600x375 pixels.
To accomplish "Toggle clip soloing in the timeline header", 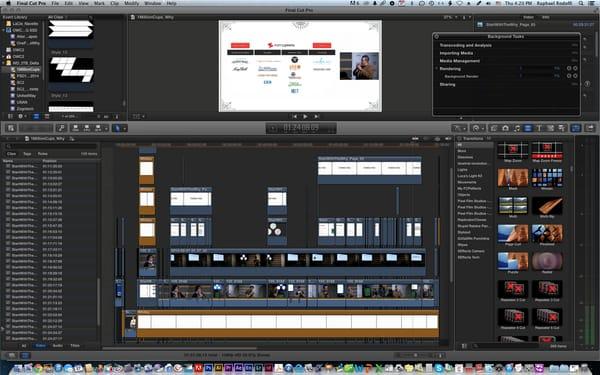I will pos(437,139).
